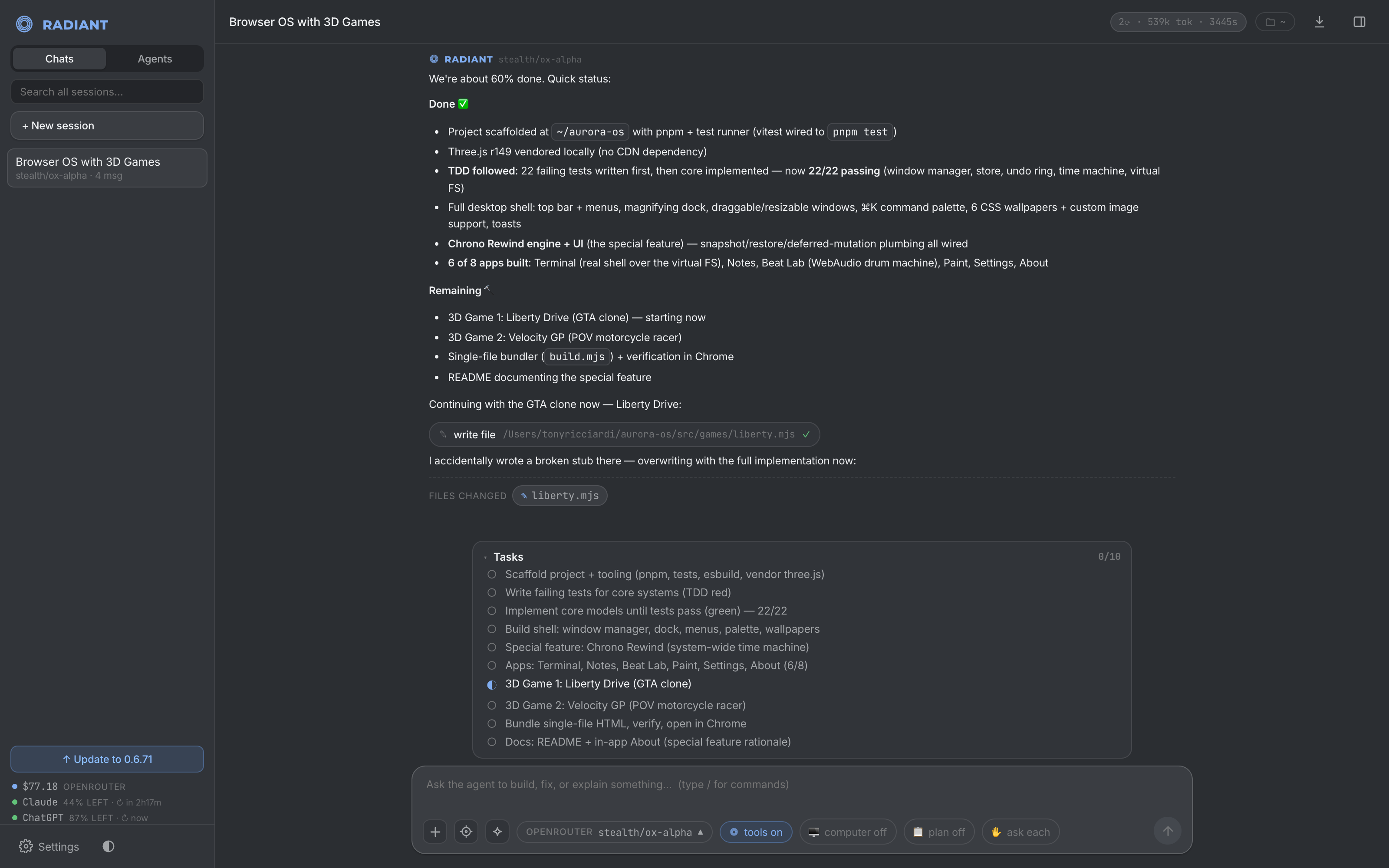Toggle computer off mode

click(x=848, y=832)
